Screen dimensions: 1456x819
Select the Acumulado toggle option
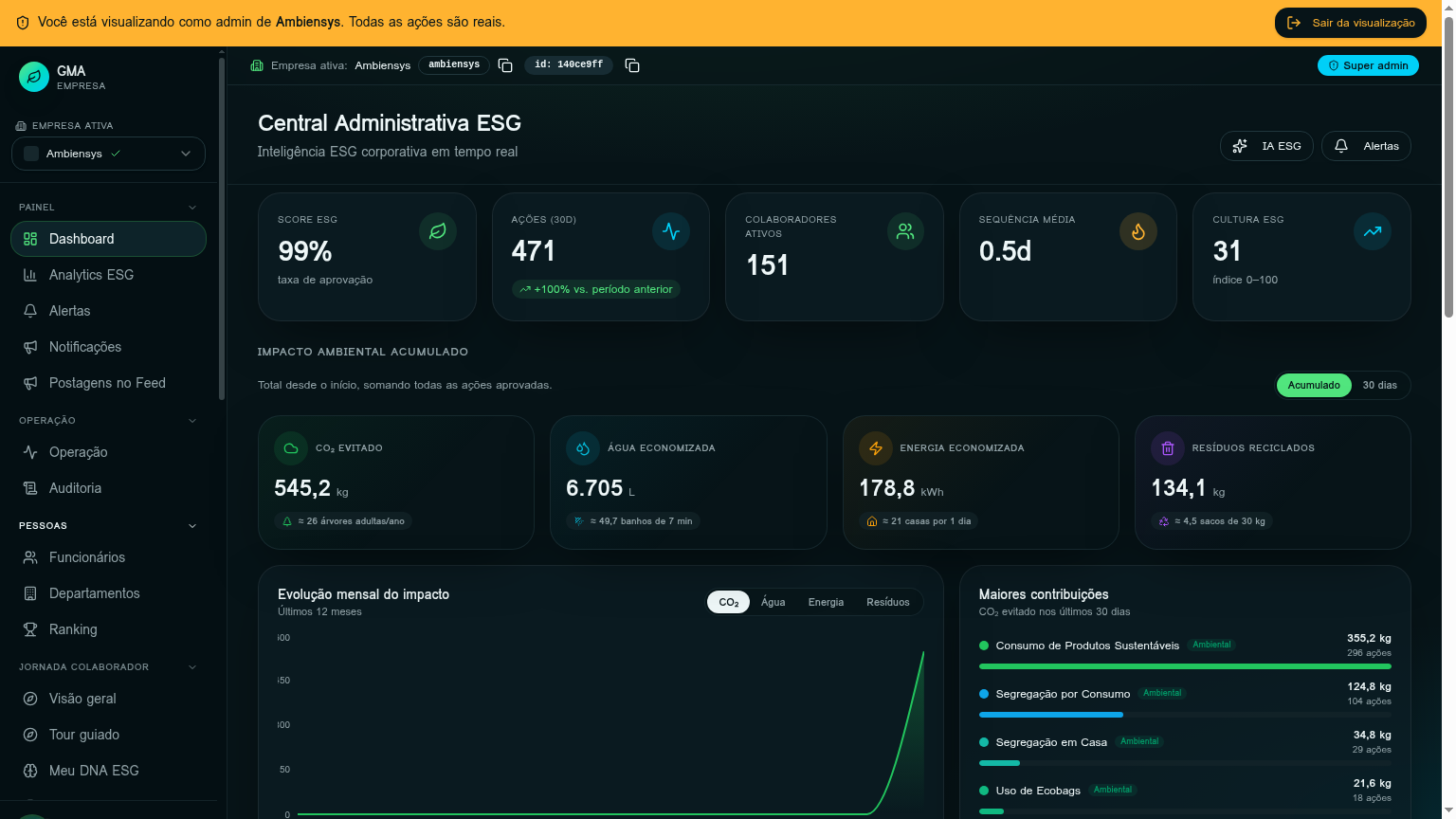1314,385
